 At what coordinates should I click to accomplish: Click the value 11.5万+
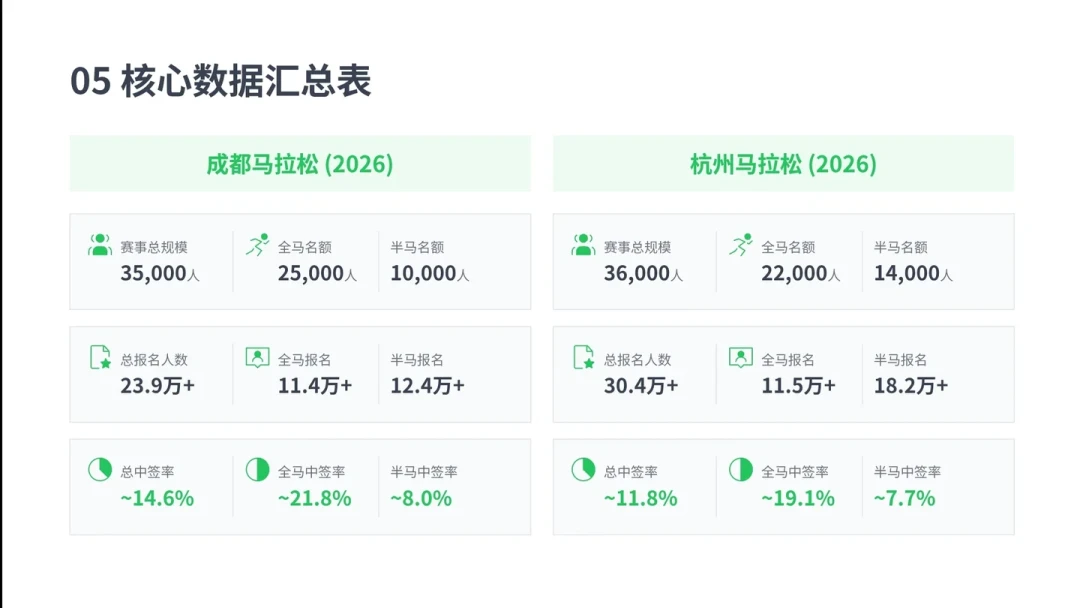click(x=799, y=386)
